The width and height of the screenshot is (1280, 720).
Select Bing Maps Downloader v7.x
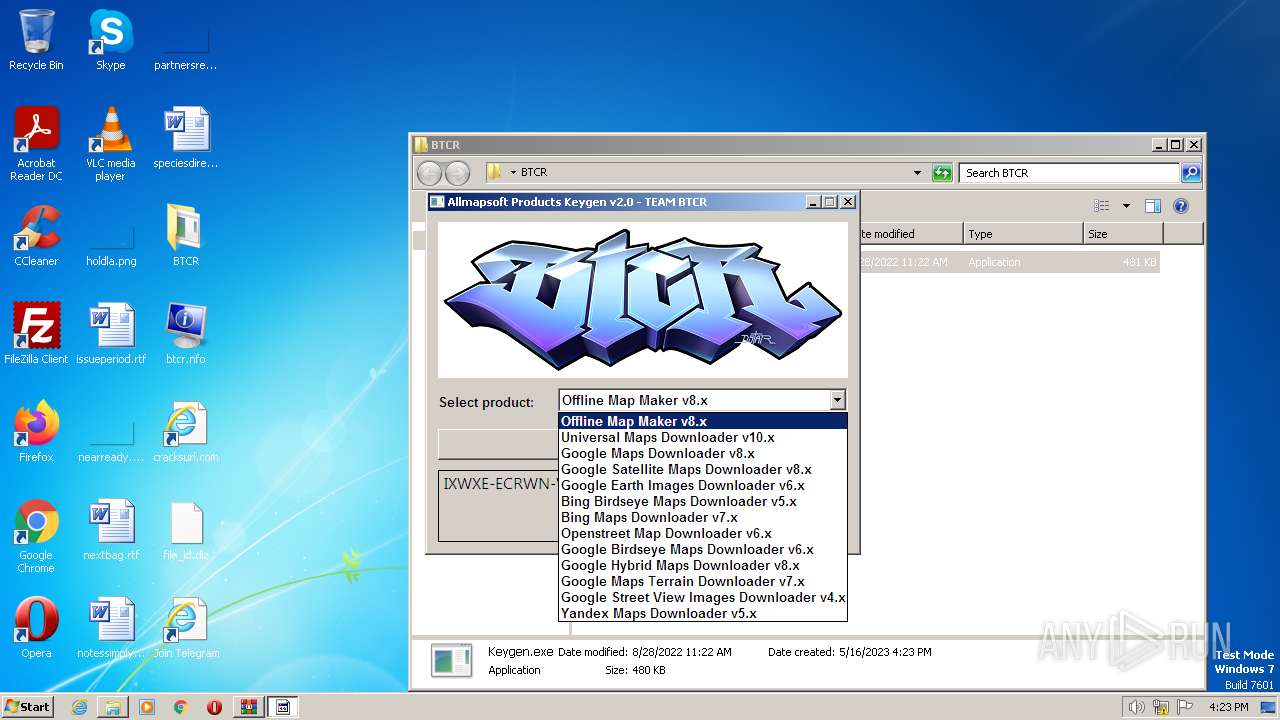point(703,517)
